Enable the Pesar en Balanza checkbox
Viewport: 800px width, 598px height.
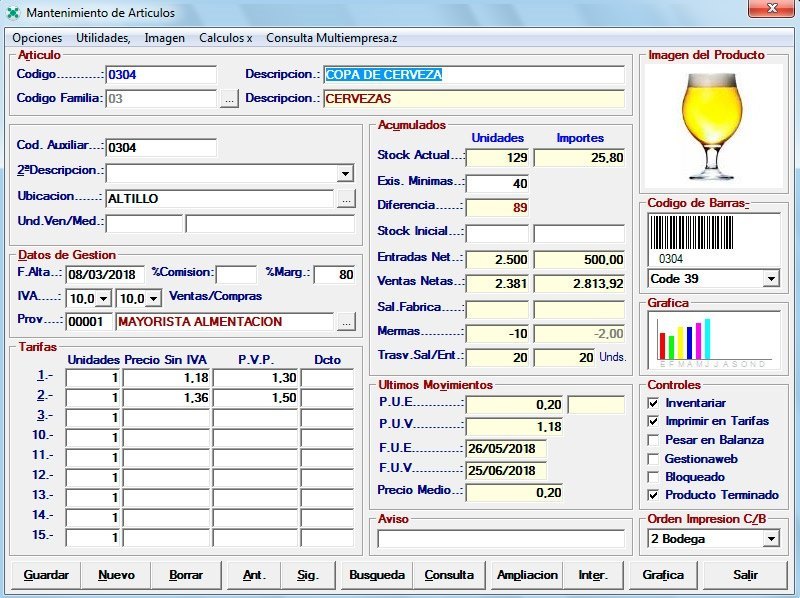pyautogui.click(x=655, y=440)
